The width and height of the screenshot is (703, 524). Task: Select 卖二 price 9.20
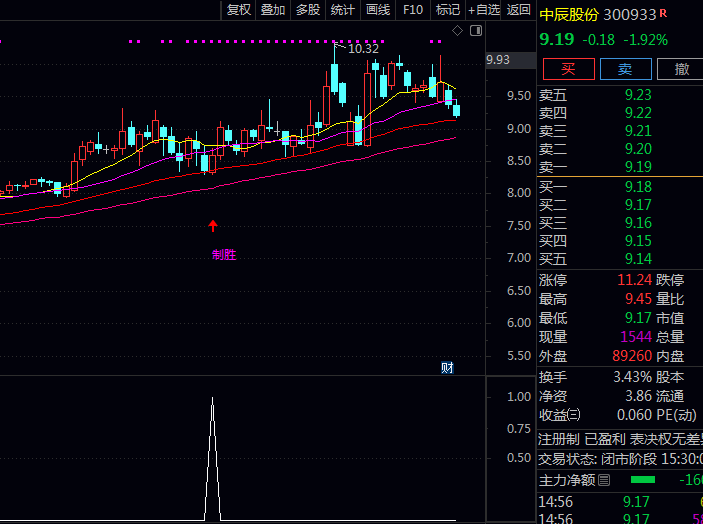[638, 149]
